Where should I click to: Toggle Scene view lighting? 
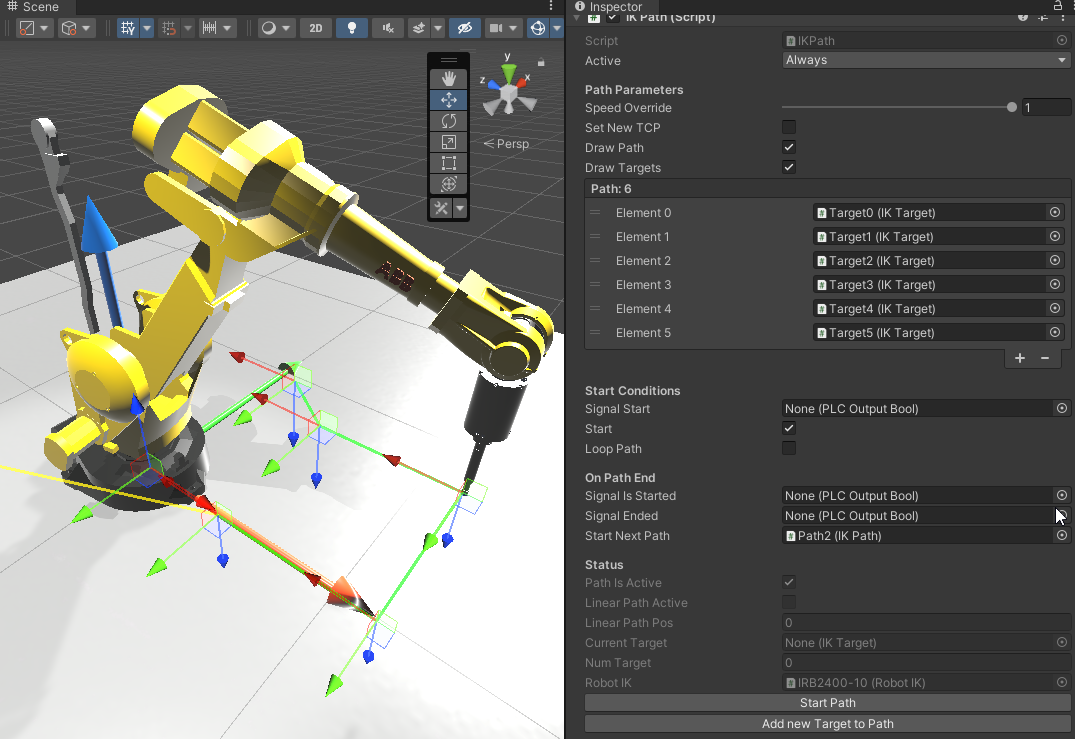click(351, 27)
